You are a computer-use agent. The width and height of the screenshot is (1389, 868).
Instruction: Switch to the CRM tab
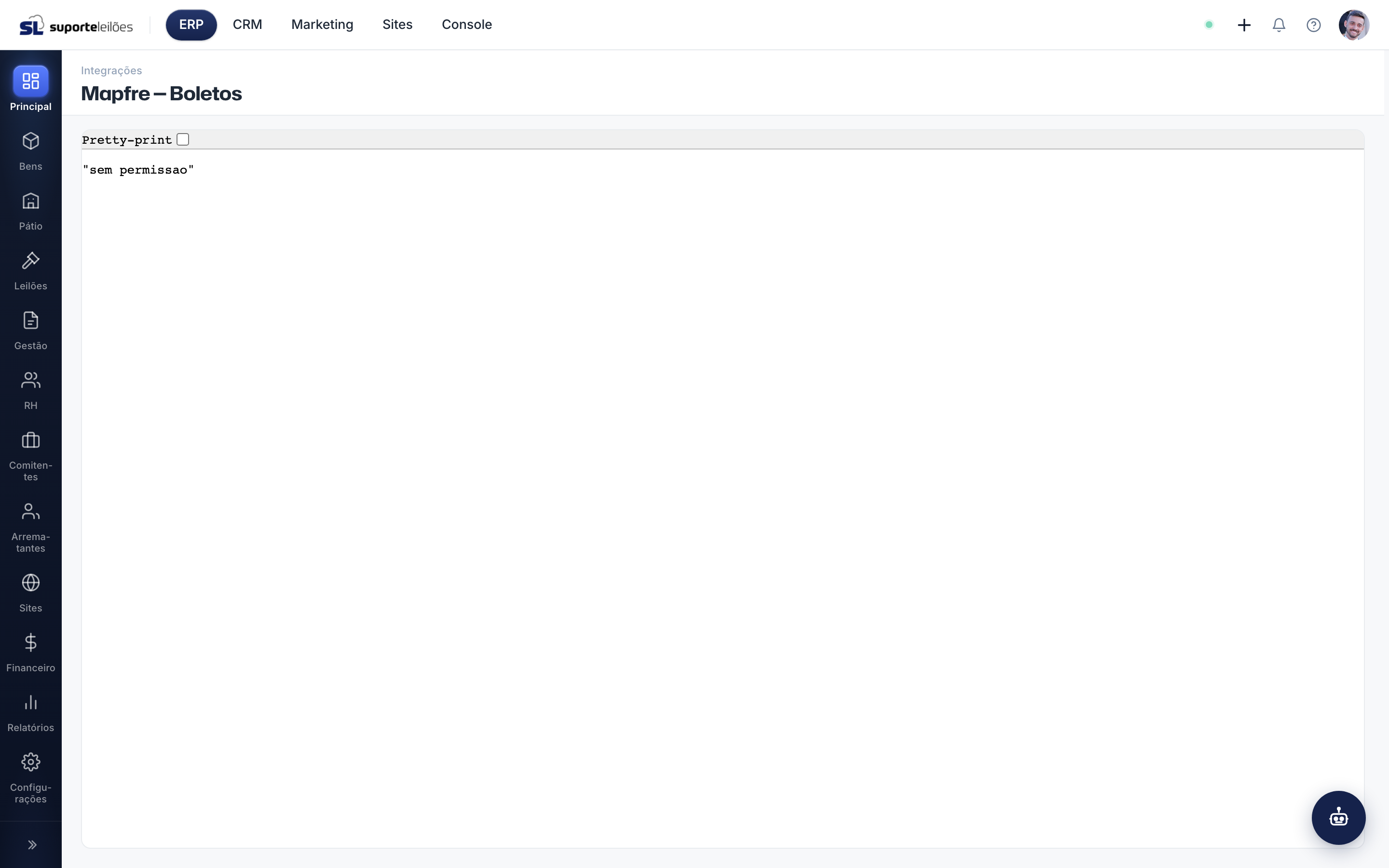[247, 25]
